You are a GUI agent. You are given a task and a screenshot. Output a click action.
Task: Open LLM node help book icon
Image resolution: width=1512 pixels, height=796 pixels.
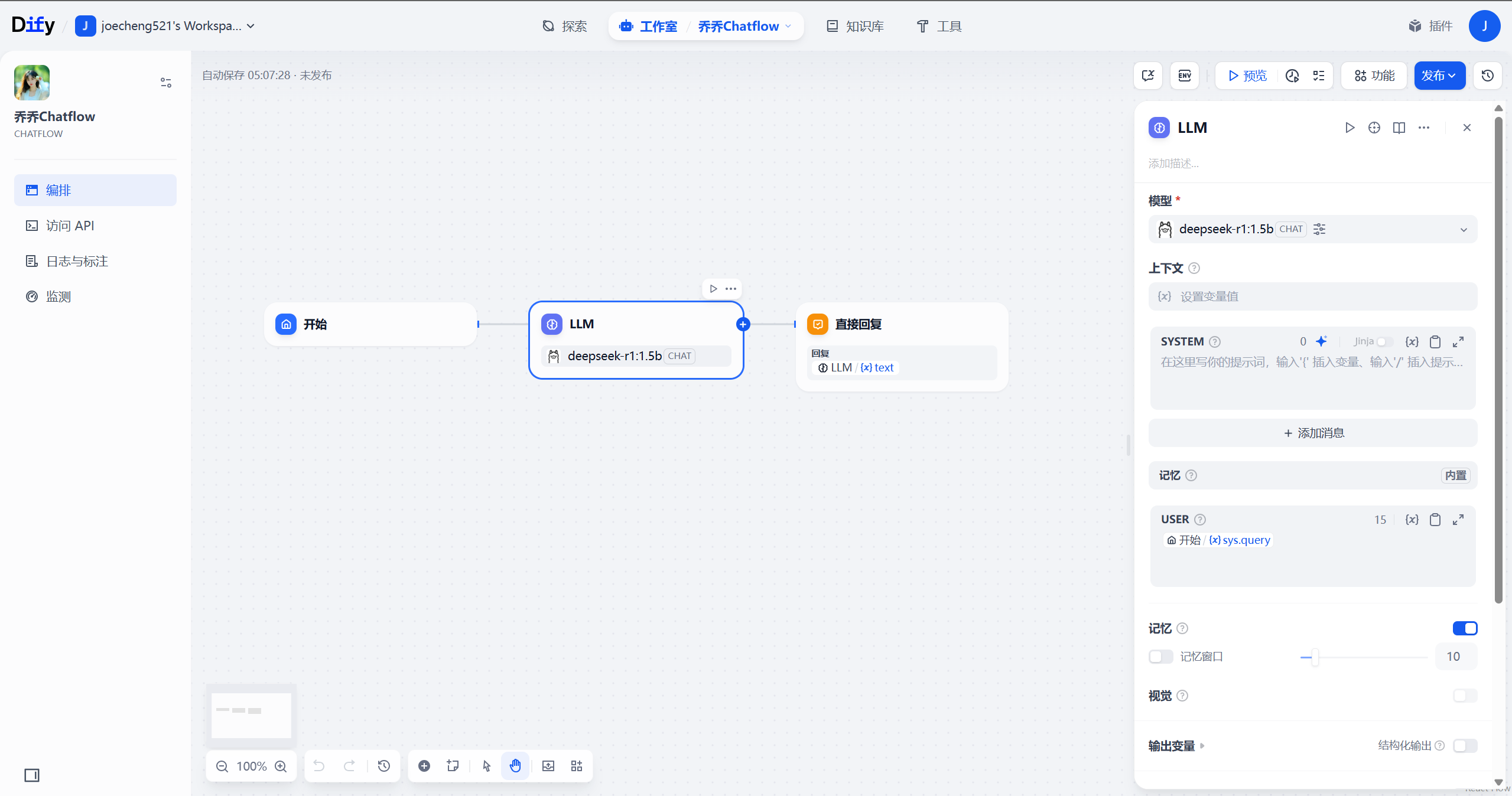tap(1399, 128)
